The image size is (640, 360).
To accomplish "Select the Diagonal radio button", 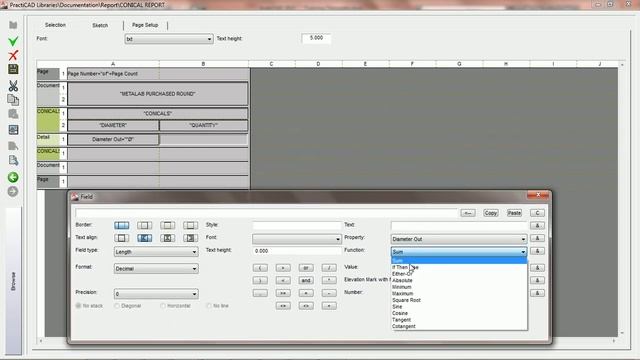I will tap(117, 306).
